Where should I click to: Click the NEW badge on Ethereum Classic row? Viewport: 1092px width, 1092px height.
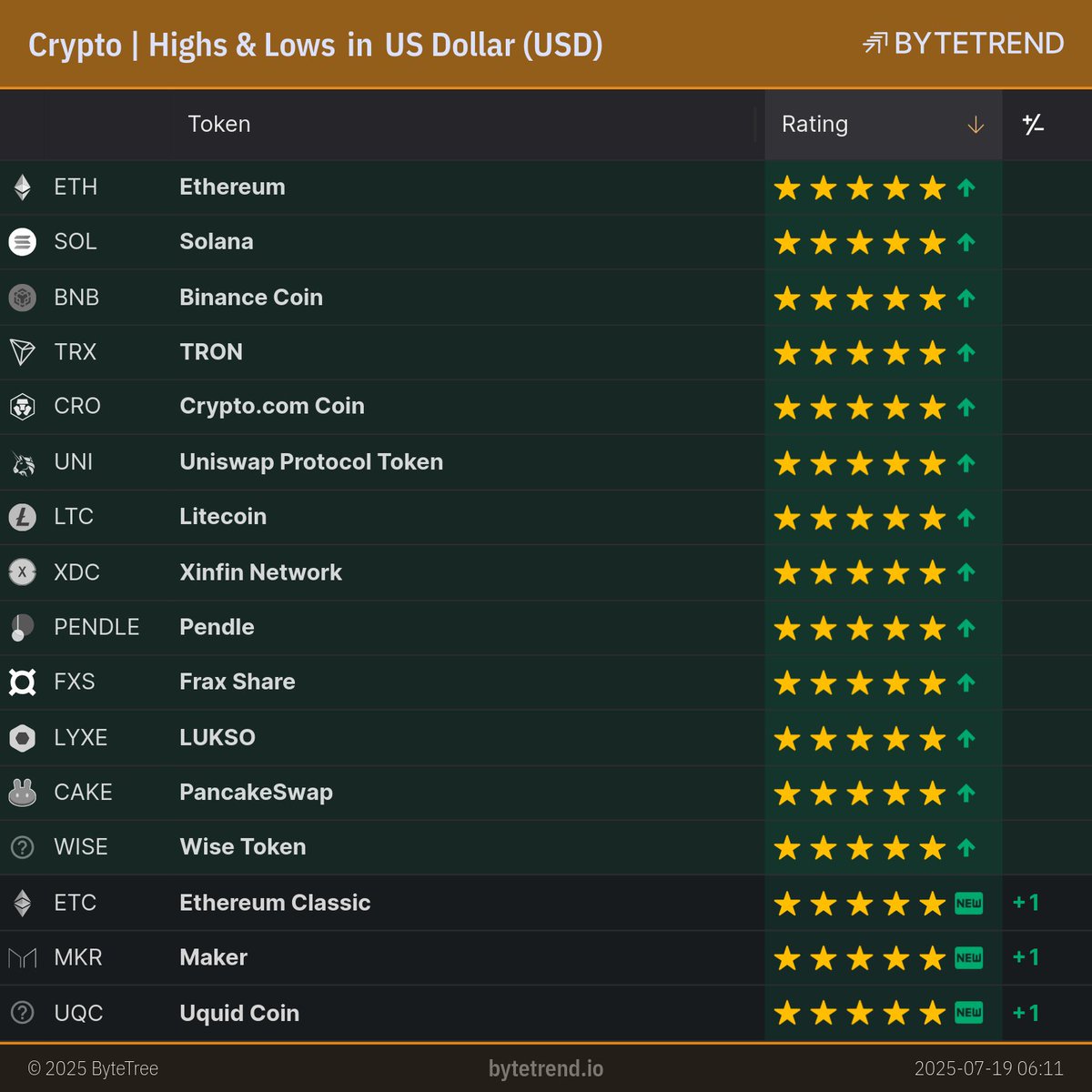click(968, 904)
